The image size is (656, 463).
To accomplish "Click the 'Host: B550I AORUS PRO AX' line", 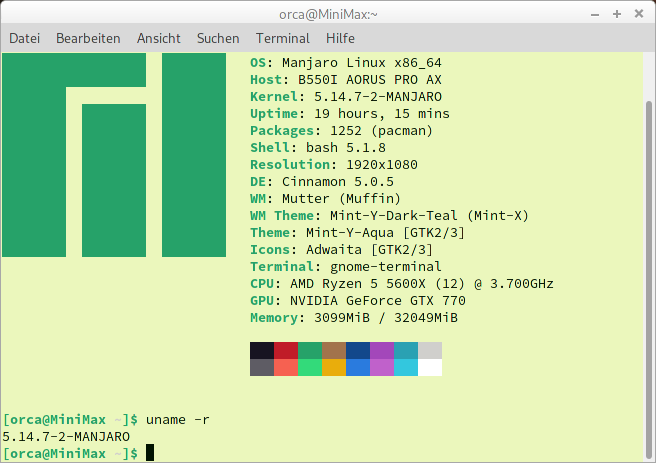I will click(x=346, y=79).
